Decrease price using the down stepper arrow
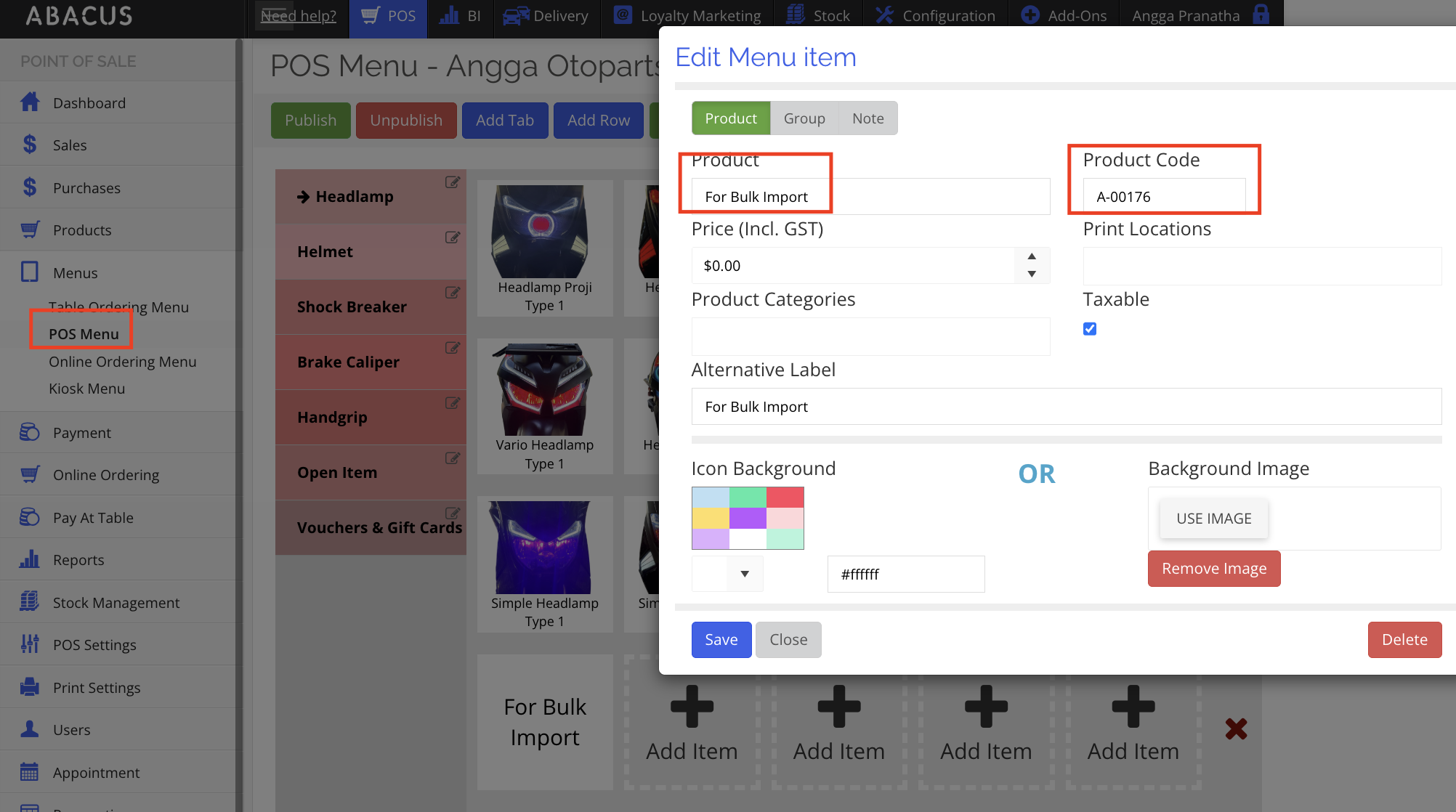Screen dimensions: 1456x812 click(x=1032, y=275)
